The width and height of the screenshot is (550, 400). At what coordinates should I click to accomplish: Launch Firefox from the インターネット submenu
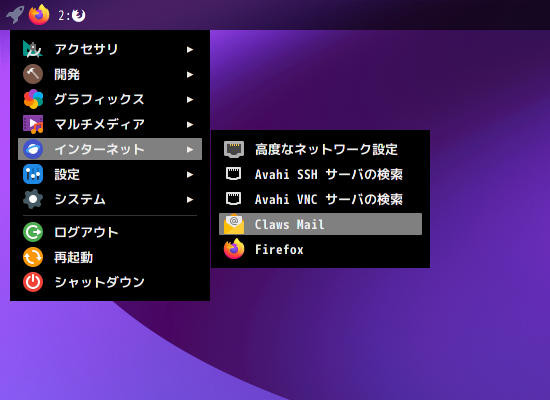(320, 249)
